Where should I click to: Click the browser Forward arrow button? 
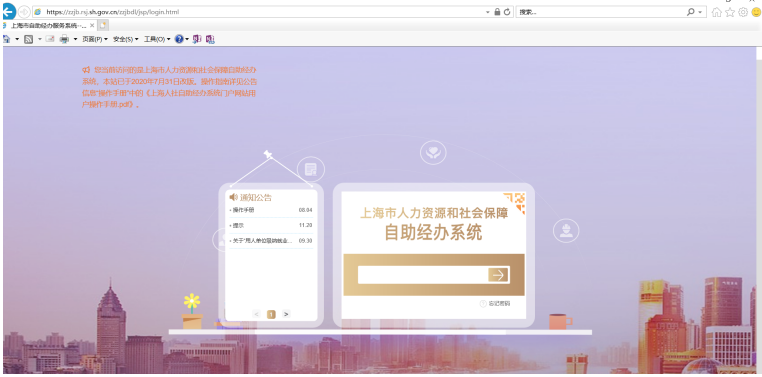point(24,12)
